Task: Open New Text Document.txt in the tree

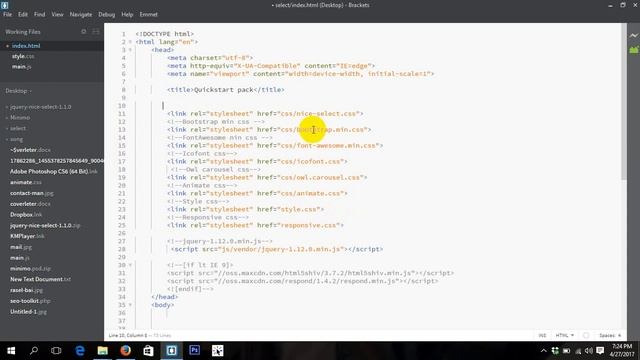Action: [x=40, y=279]
